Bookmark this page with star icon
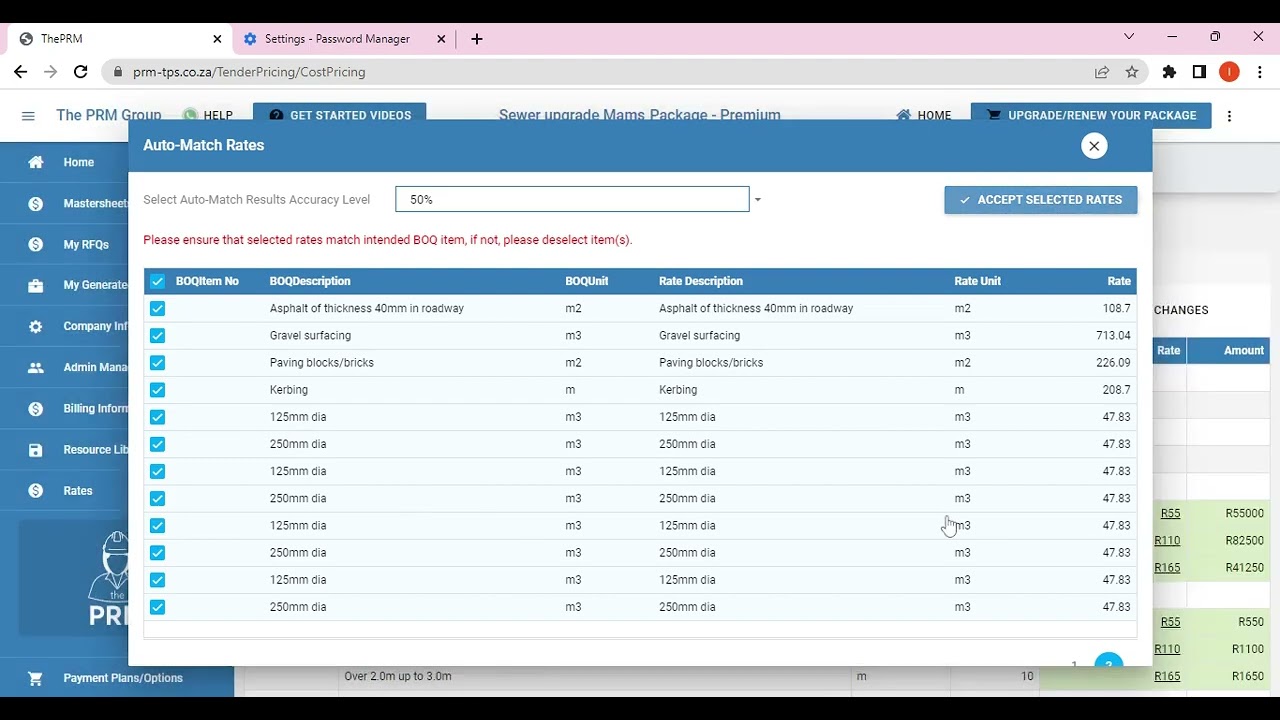Viewport: 1280px width, 720px height. coord(1132,72)
